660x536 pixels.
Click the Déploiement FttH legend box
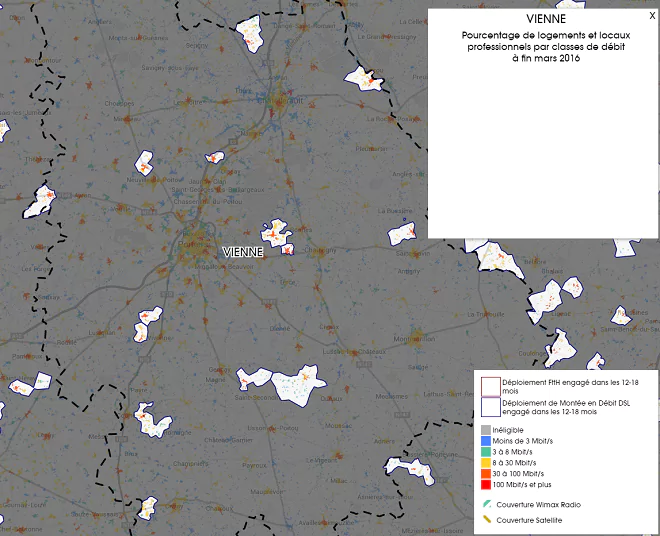pyautogui.click(x=491, y=387)
